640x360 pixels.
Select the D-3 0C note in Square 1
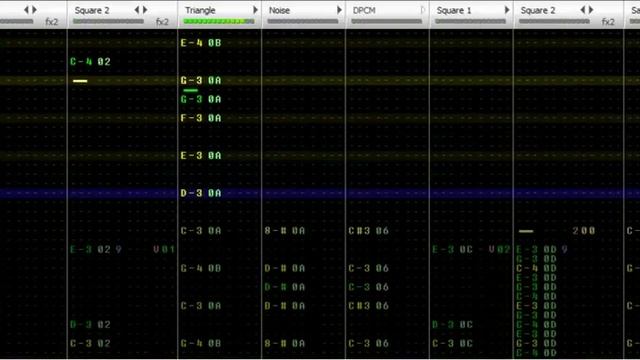[452, 324]
